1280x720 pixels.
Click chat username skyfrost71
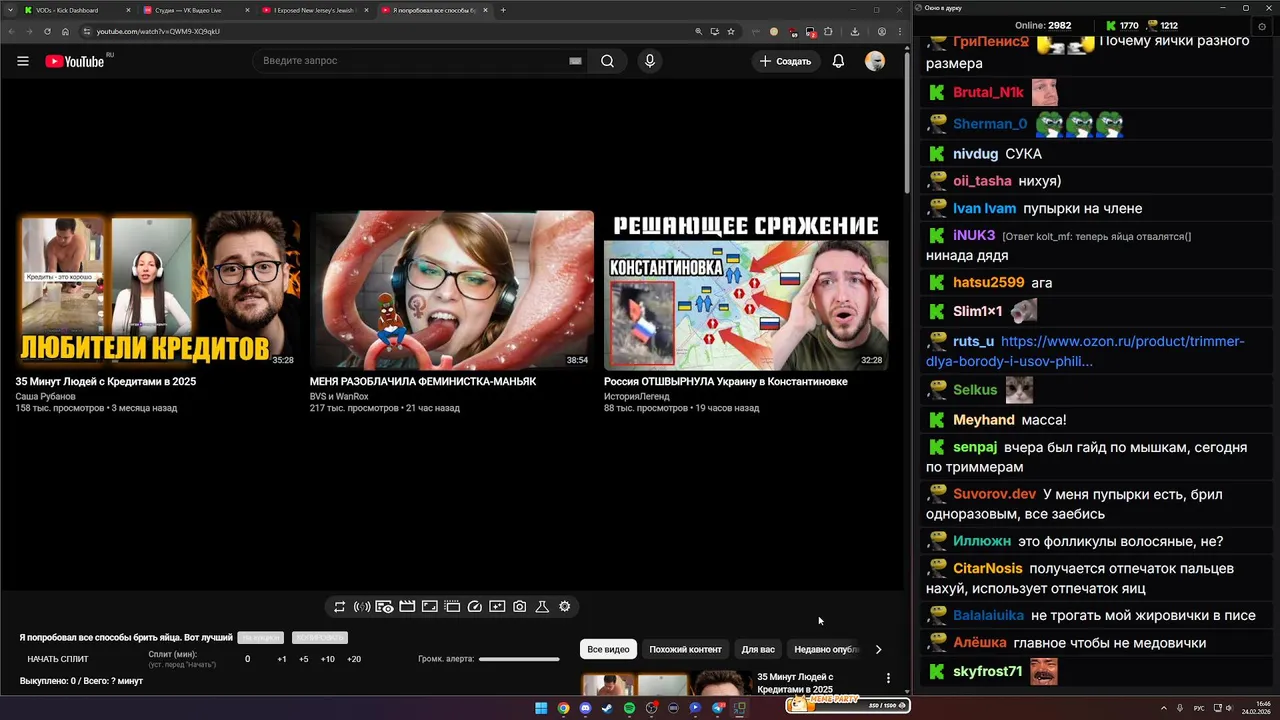click(987, 671)
